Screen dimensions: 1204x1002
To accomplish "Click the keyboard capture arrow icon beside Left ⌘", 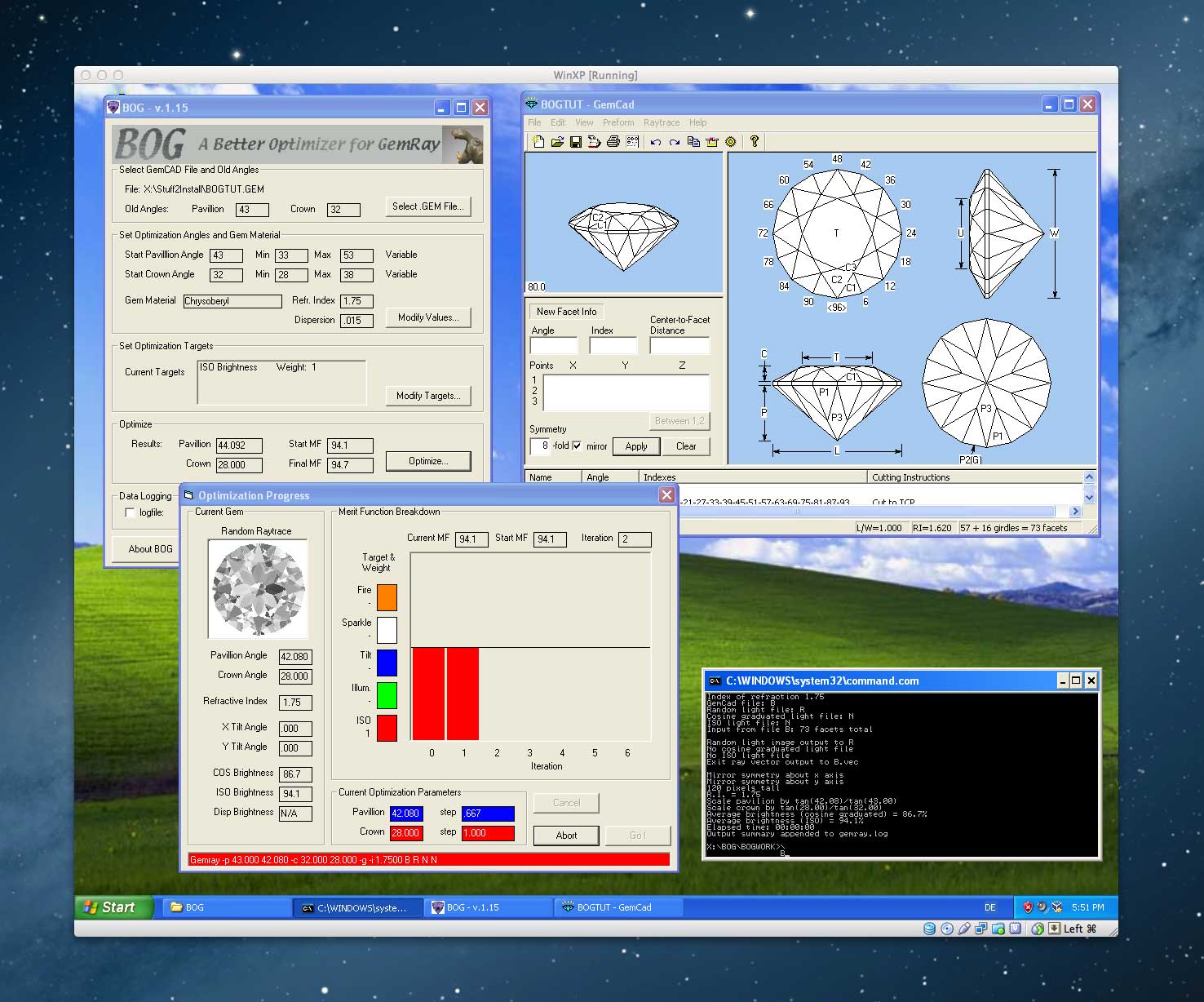I will (1055, 929).
